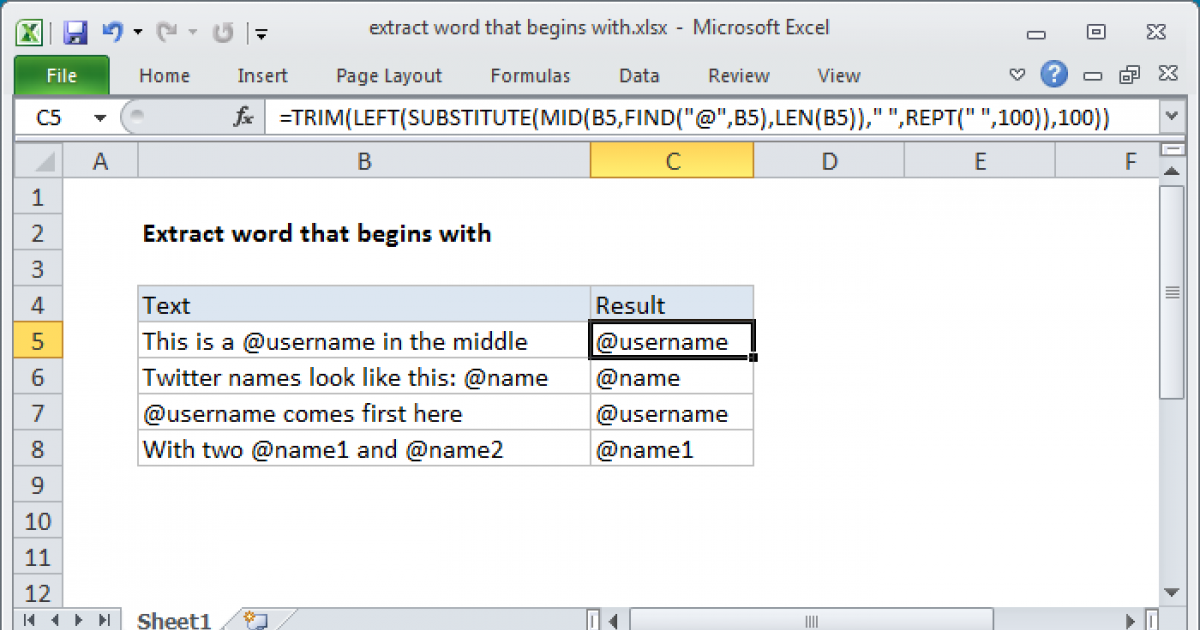Screen dimensions: 1200x630
Task: Click the Excel application logo icon
Action: pyautogui.click(x=29, y=32)
